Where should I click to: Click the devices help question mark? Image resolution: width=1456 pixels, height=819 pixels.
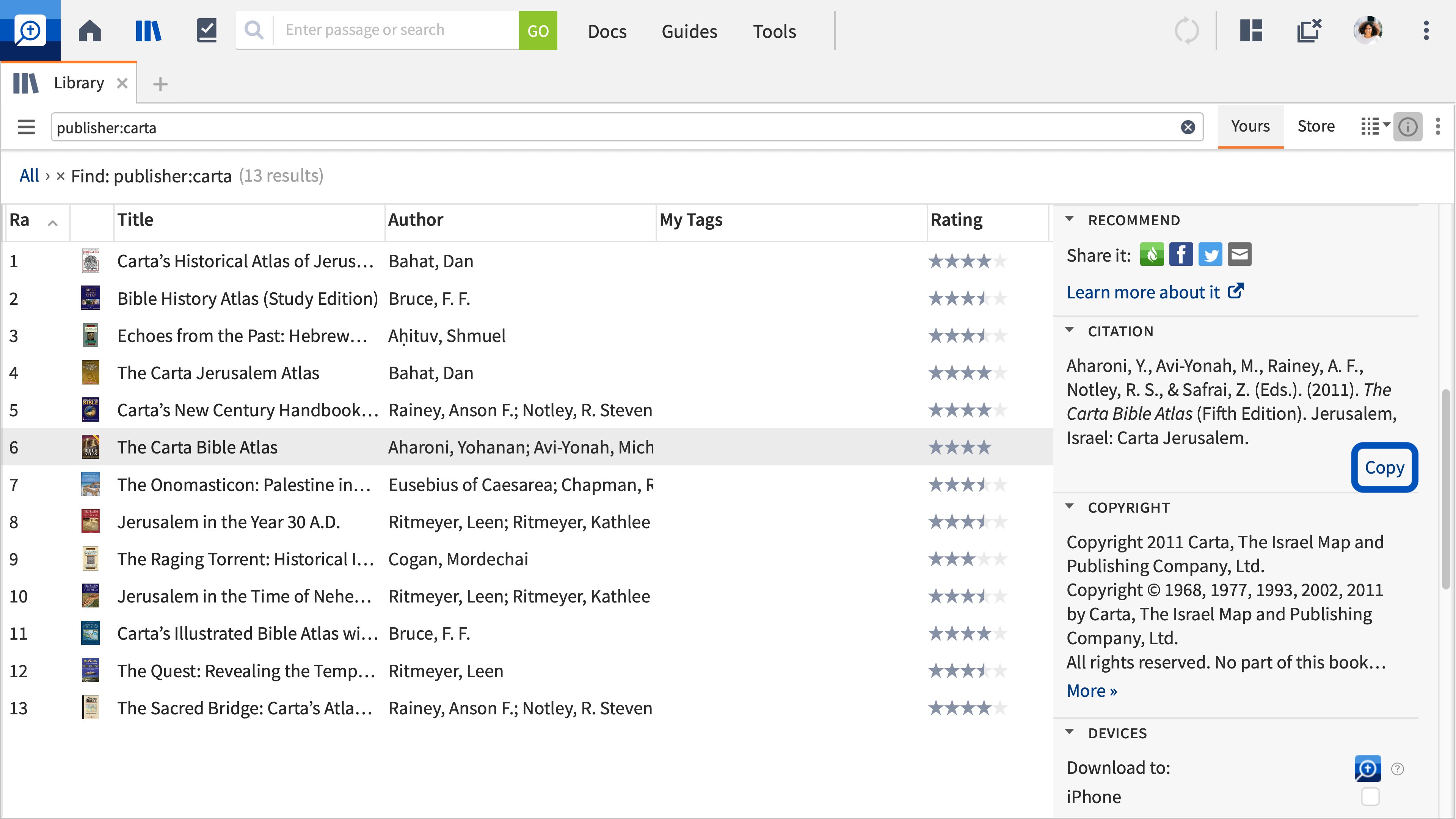(x=1398, y=769)
